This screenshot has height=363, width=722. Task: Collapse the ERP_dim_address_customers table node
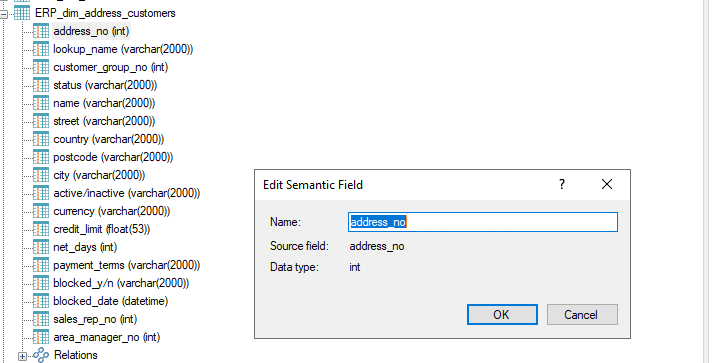4,14
